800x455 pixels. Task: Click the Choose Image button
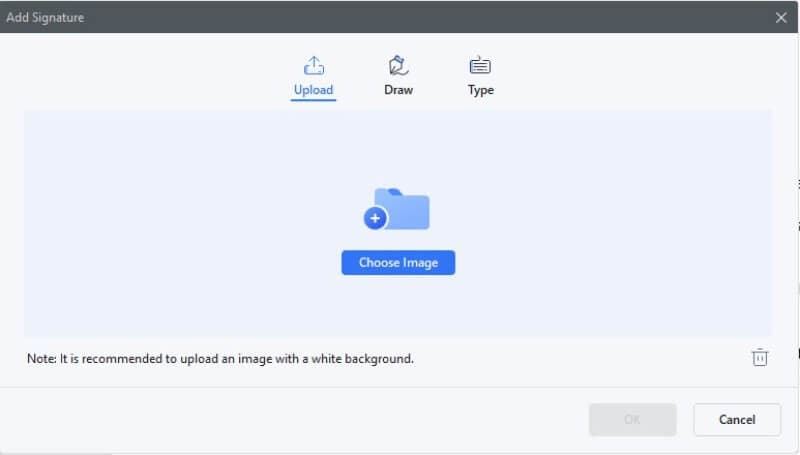pos(398,263)
